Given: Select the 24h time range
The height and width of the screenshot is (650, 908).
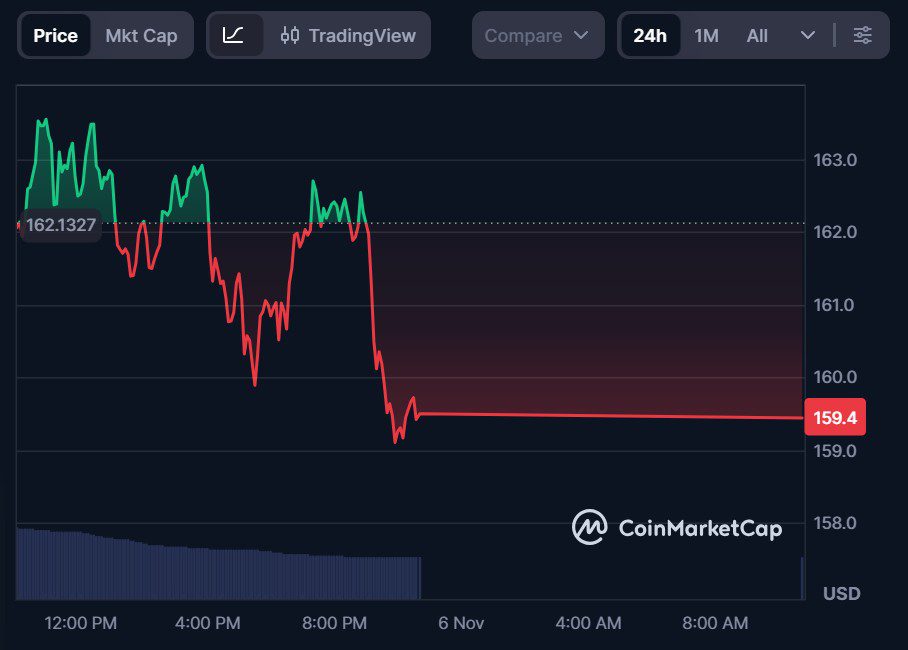Looking at the screenshot, I should pyautogui.click(x=649, y=35).
